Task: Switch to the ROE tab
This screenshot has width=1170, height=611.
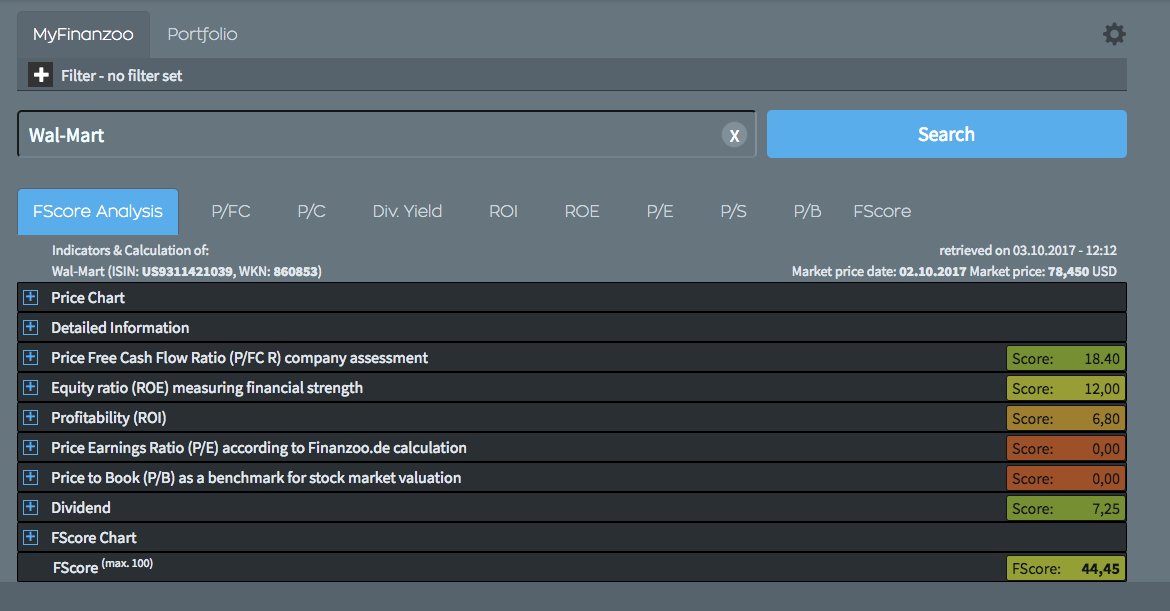Action: (x=581, y=211)
